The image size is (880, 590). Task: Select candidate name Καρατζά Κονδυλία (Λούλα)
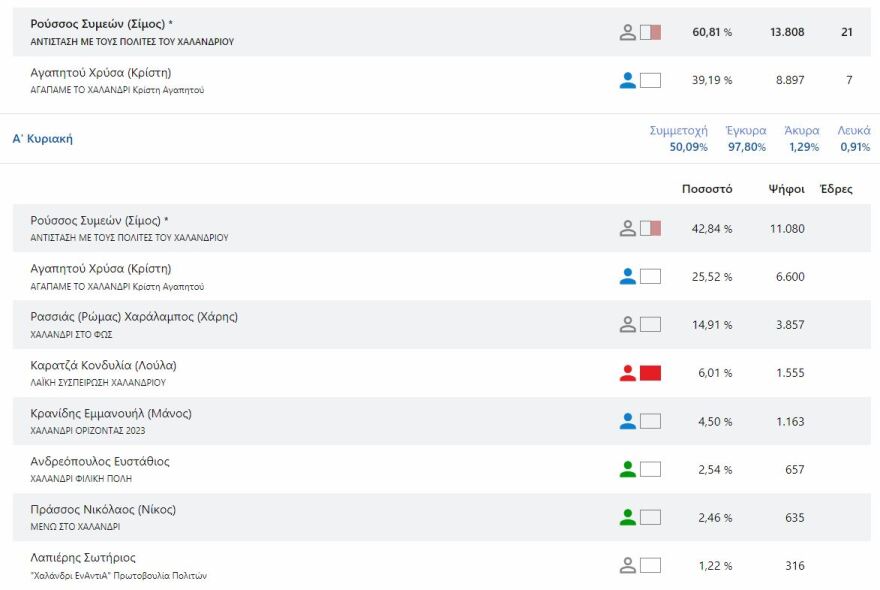(104, 365)
